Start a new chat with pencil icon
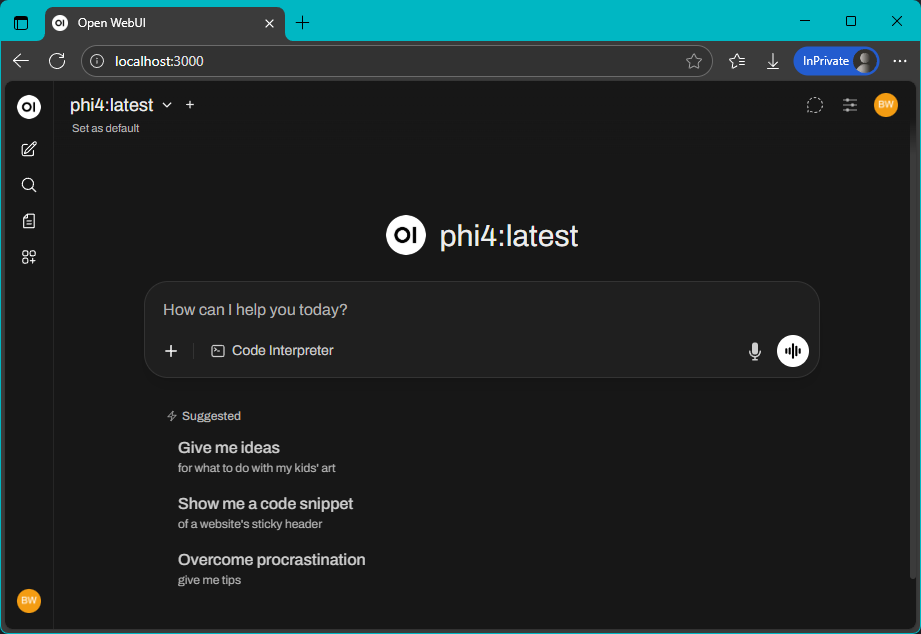The height and width of the screenshot is (634, 921). (x=29, y=149)
